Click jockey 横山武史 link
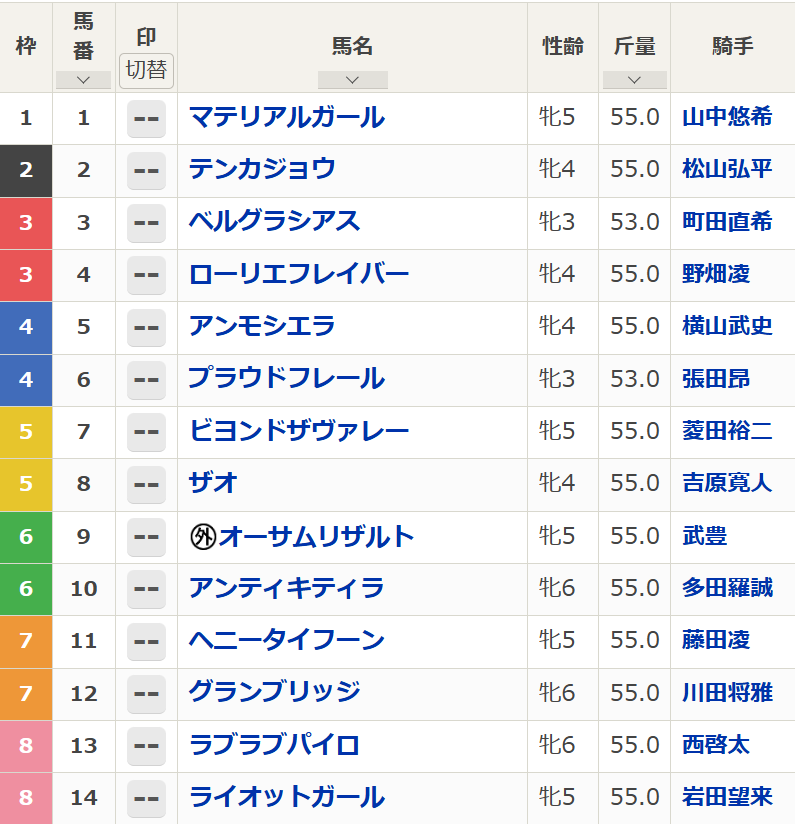 (727, 327)
